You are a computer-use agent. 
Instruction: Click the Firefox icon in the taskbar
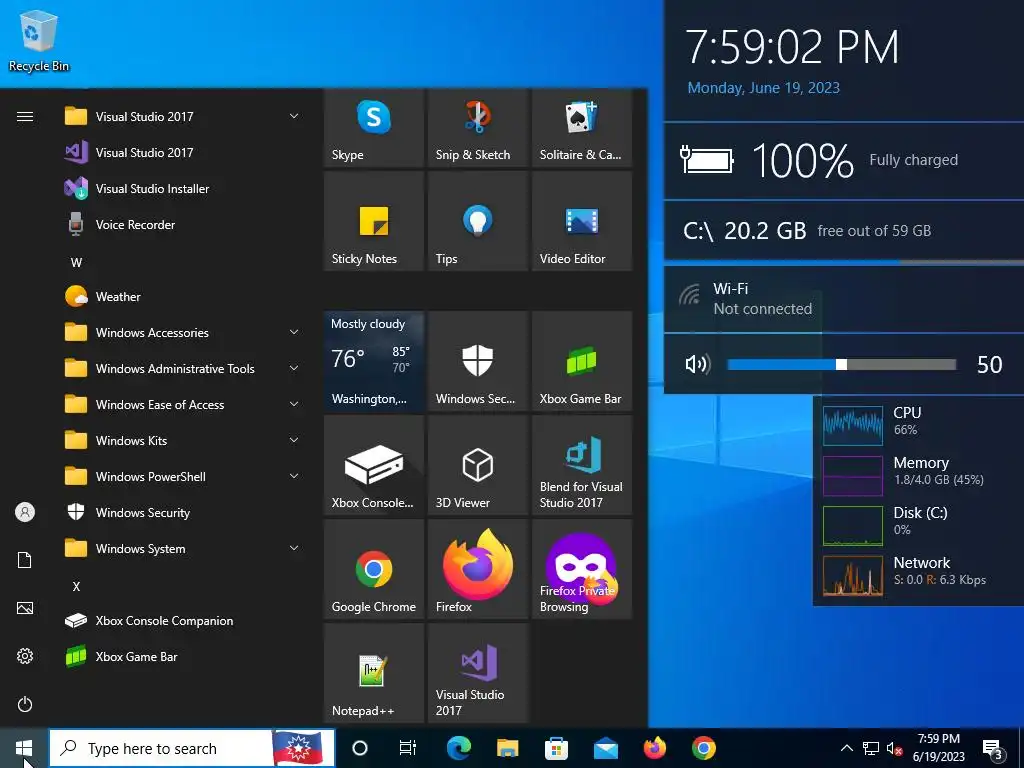click(x=654, y=748)
